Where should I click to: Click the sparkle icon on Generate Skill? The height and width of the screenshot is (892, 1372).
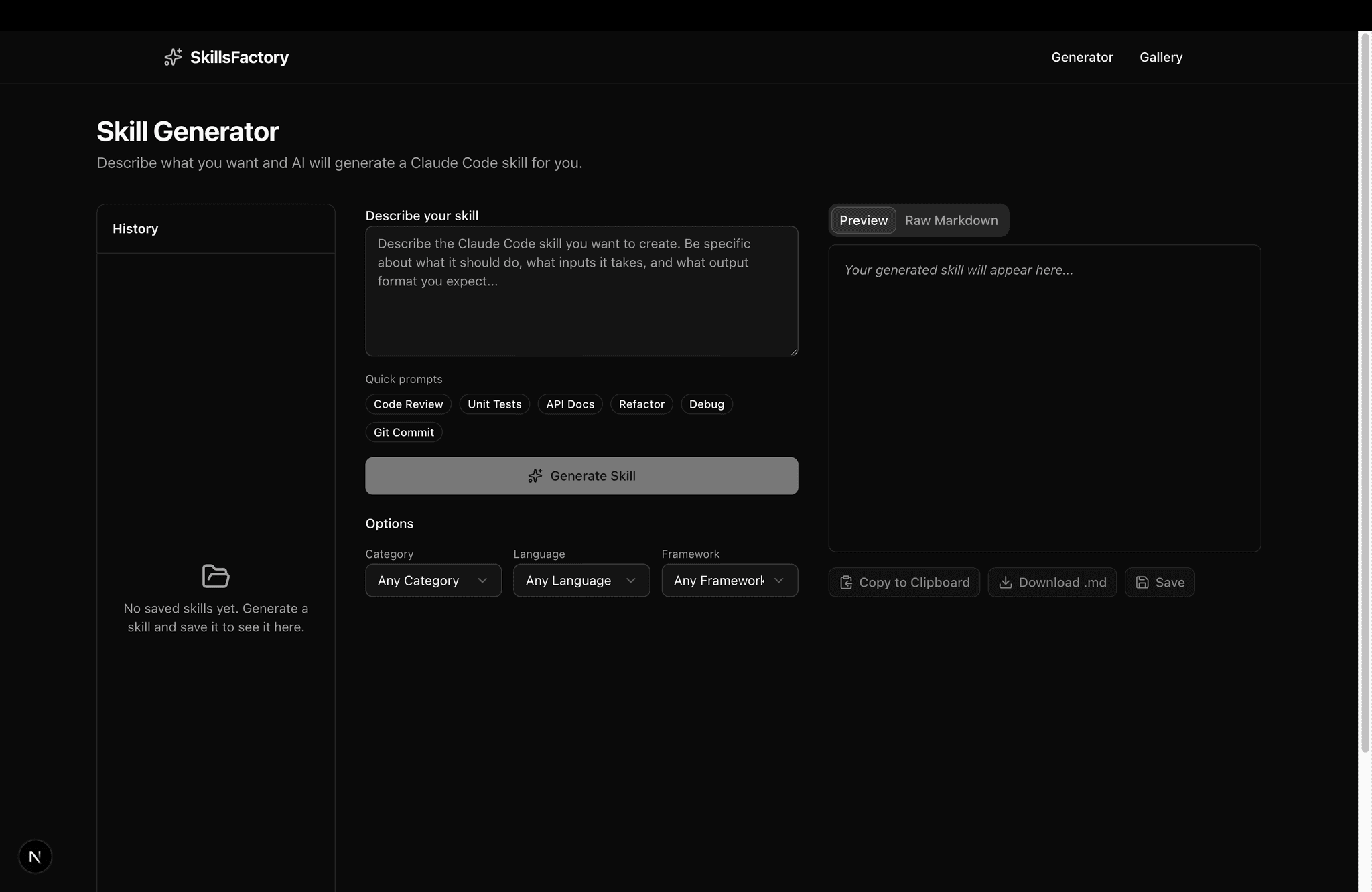535,476
